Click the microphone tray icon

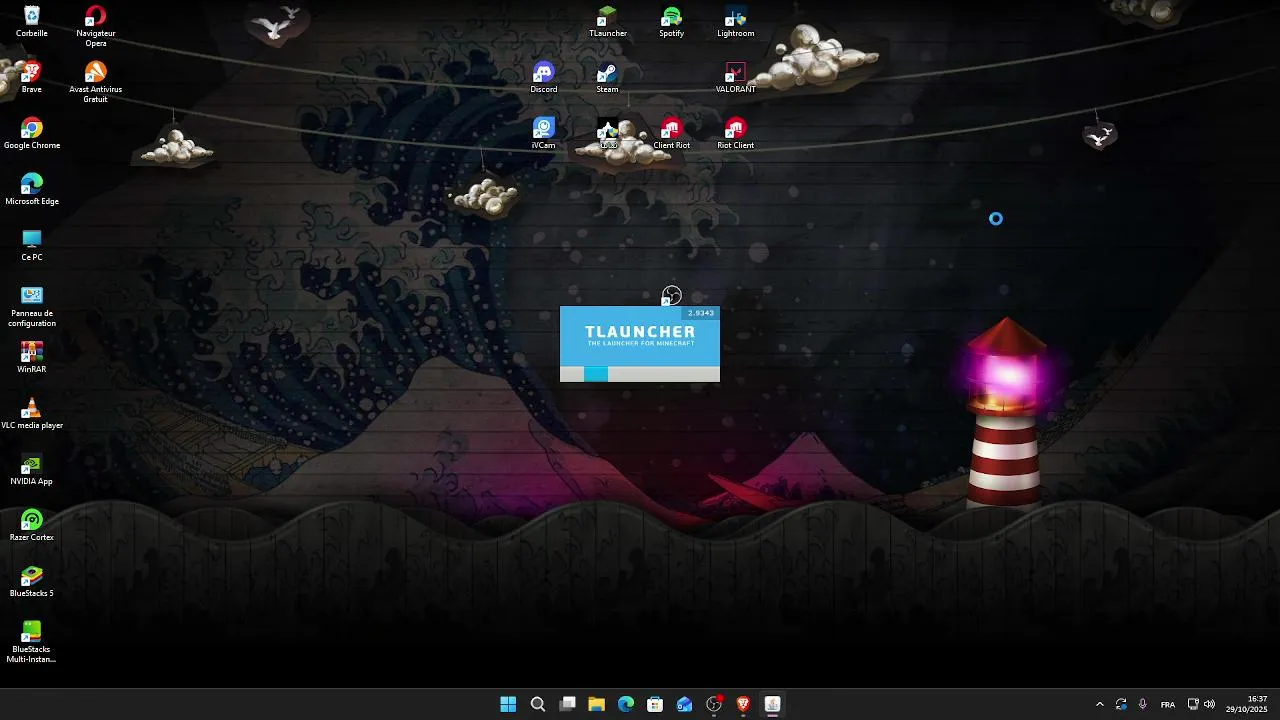point(1143,704)
